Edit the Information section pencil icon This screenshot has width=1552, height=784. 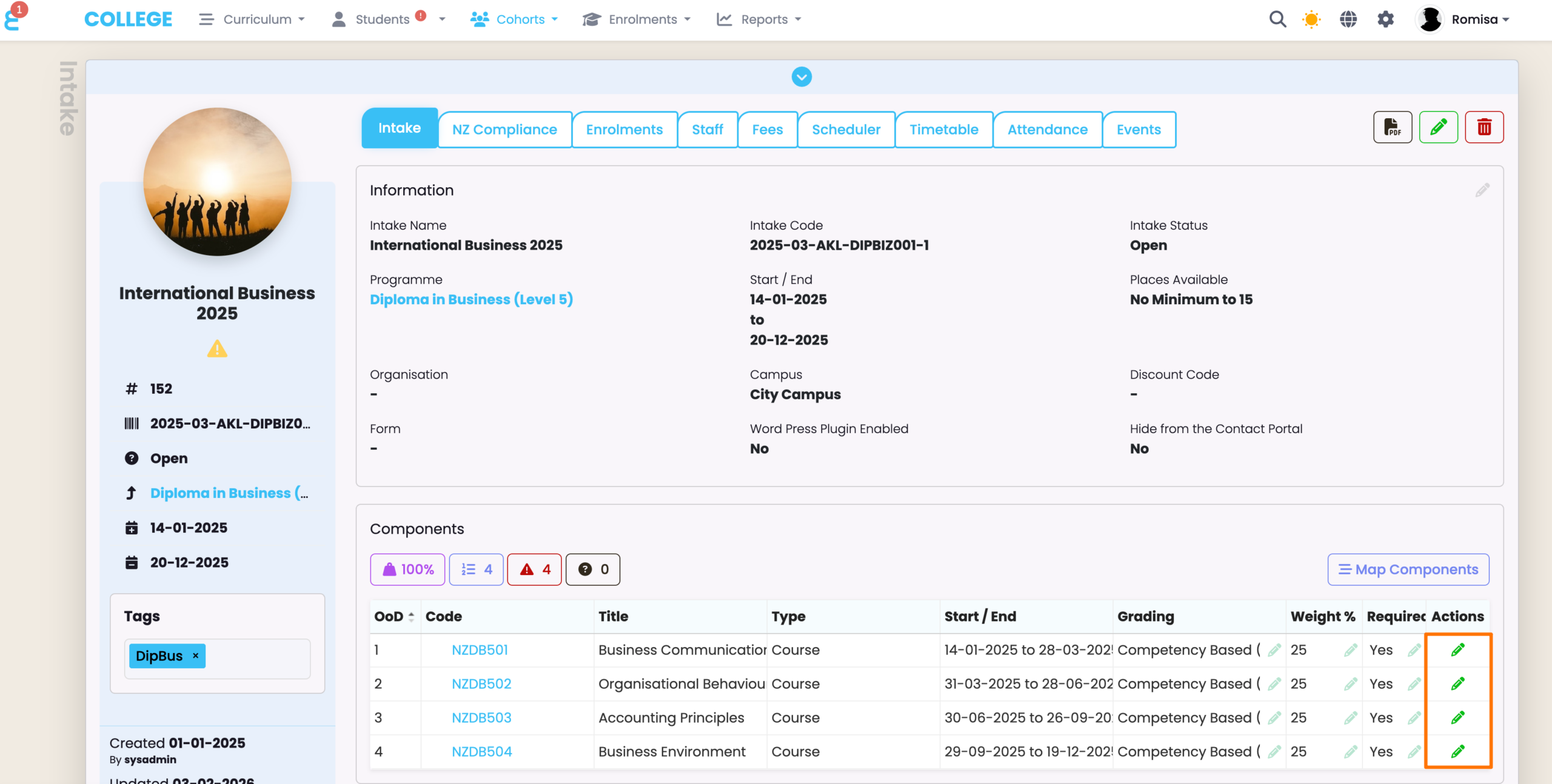tap(1482, 190)
